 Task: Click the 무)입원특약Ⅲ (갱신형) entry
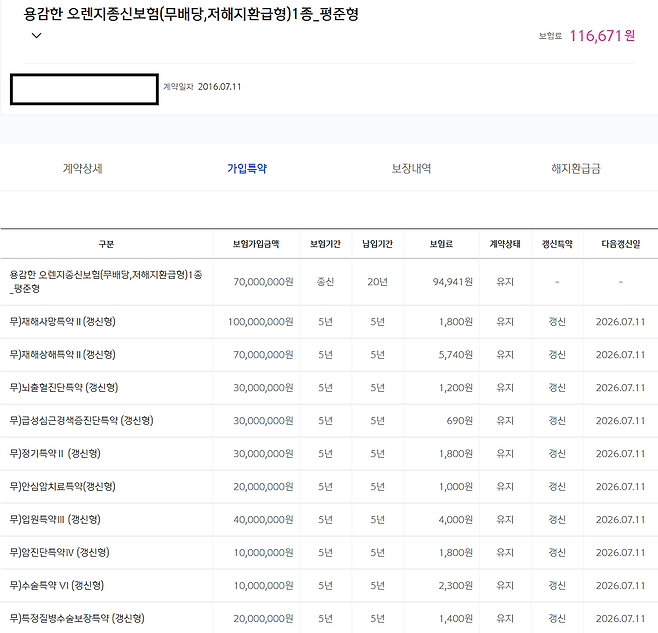coord(55,520)
